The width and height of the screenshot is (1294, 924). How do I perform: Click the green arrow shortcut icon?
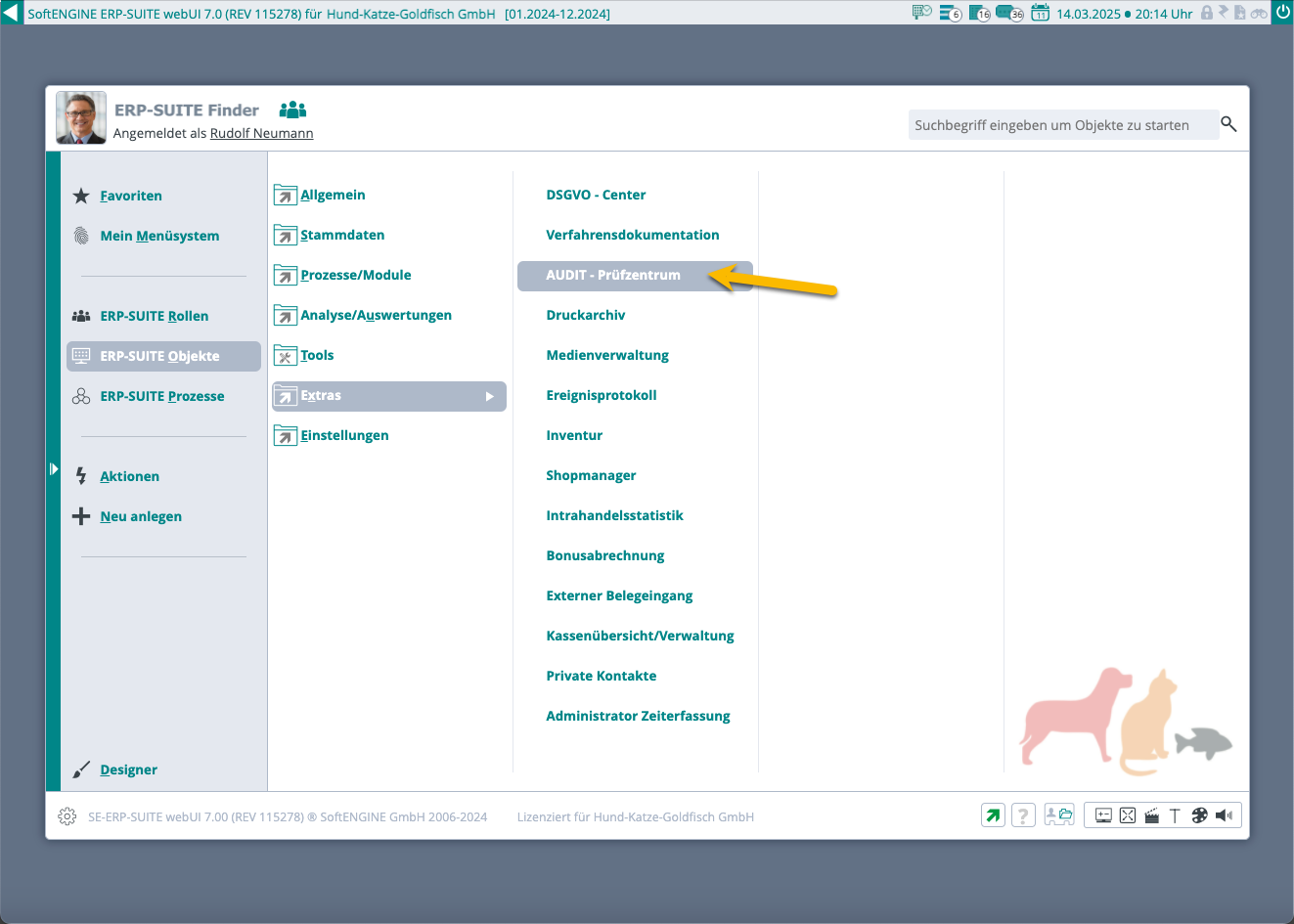(993, 815)
